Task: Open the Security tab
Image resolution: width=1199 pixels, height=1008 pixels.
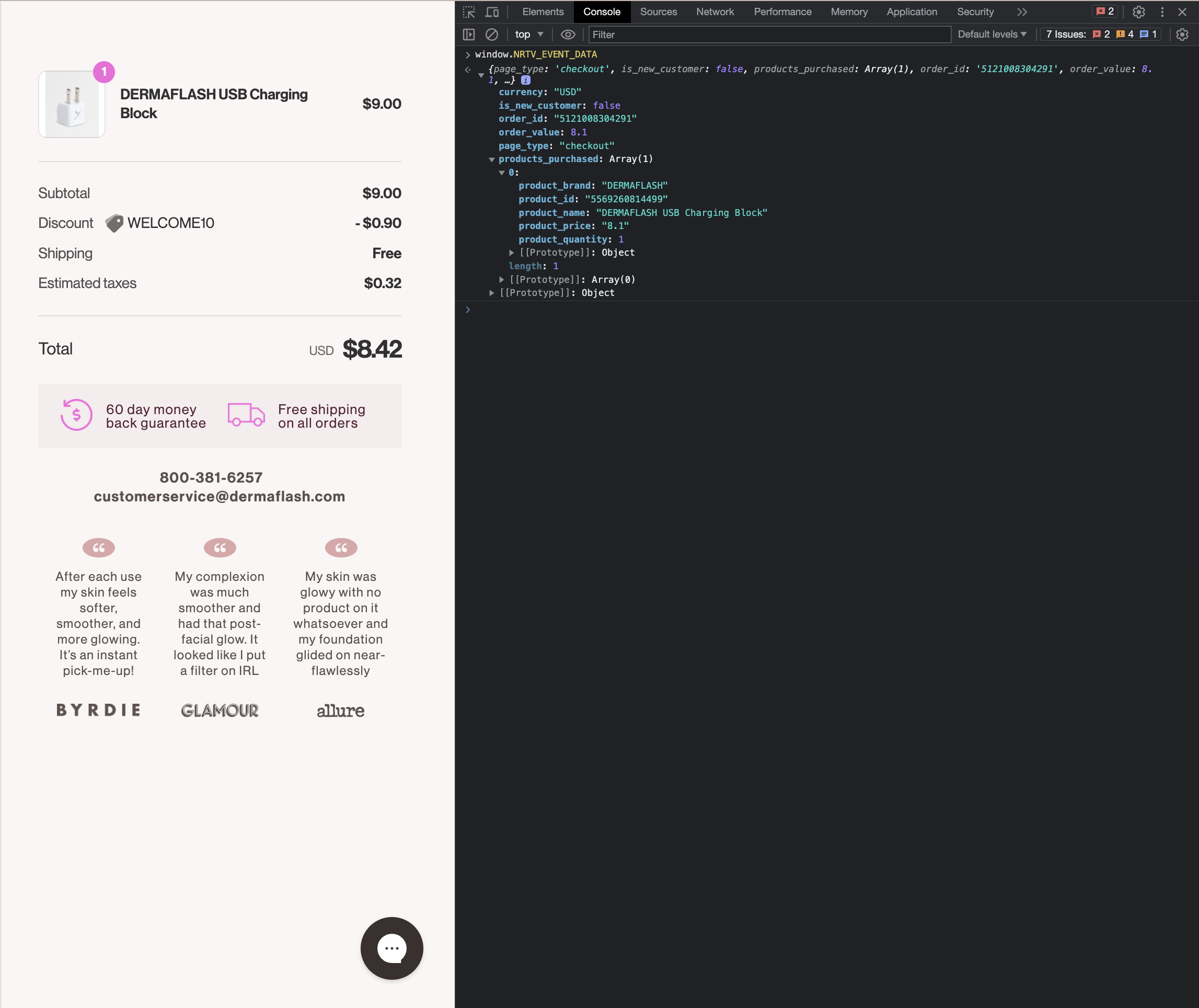Action: click(x=975, y=12)
